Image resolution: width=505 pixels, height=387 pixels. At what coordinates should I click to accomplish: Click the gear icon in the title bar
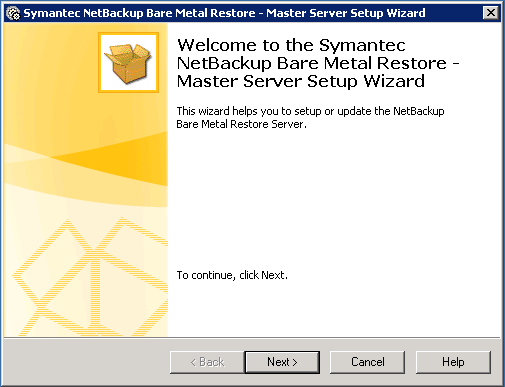[x=13, y=13]
